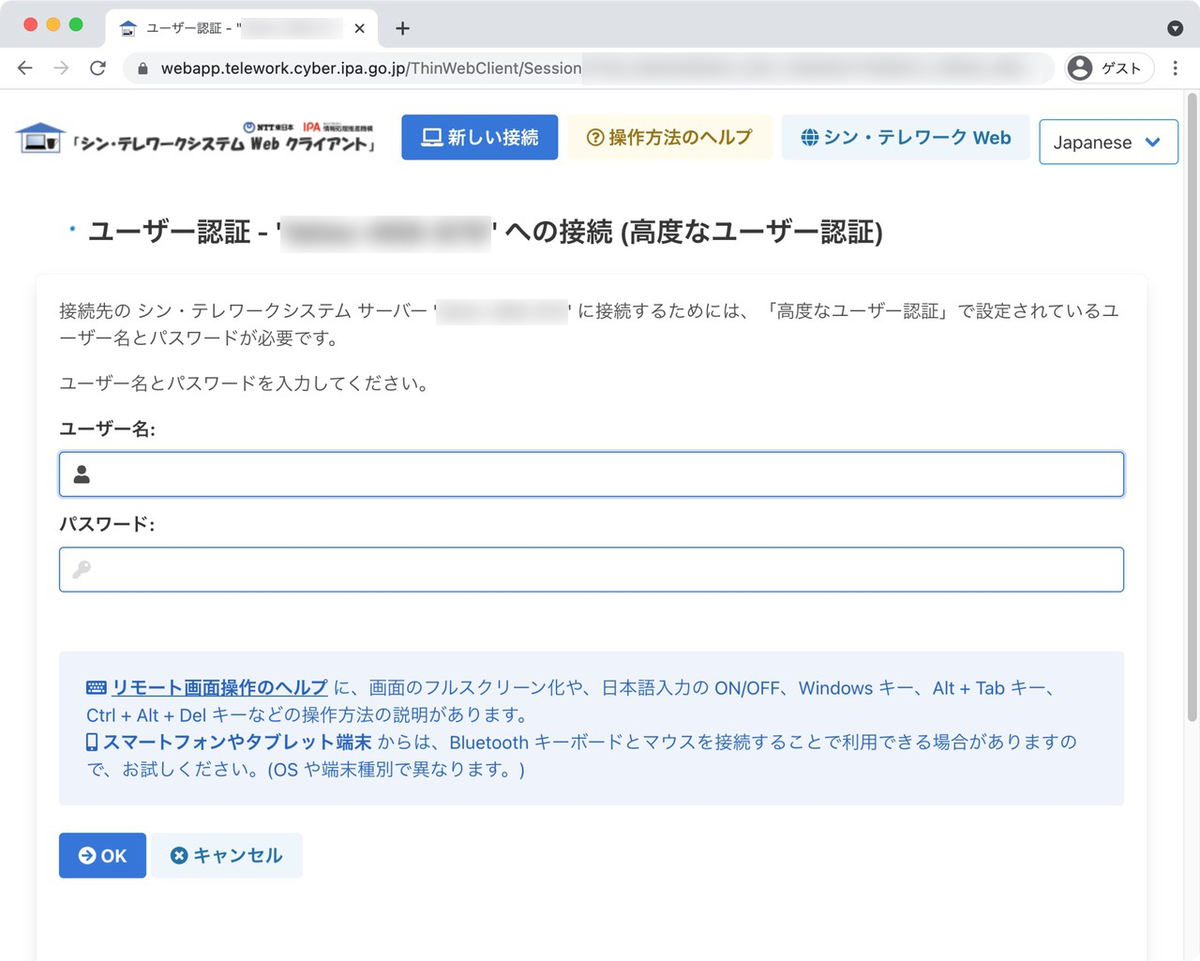Click ユーザー名とパスワードを入力してください text

click(x=244, y=384)
